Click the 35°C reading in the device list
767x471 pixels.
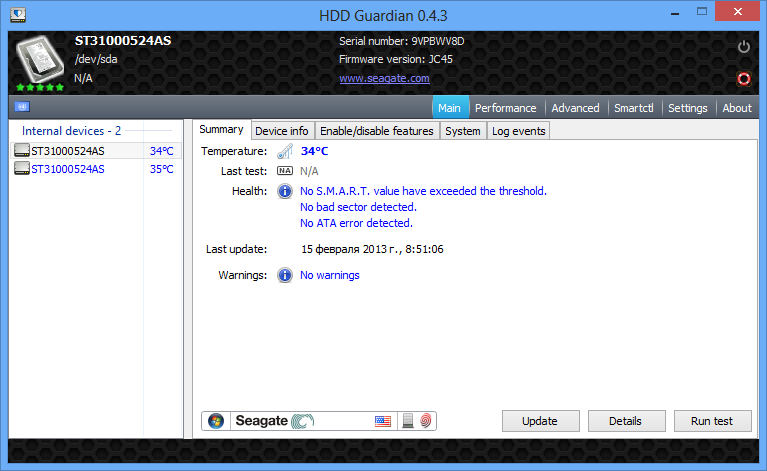click(161, 169)
